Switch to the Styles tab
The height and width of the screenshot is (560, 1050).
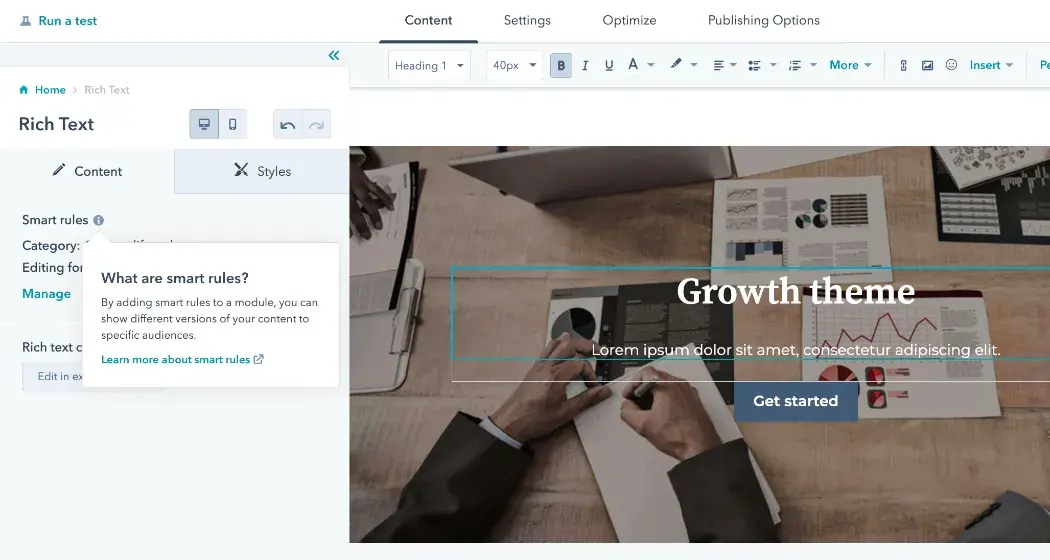tap(262, 171)
